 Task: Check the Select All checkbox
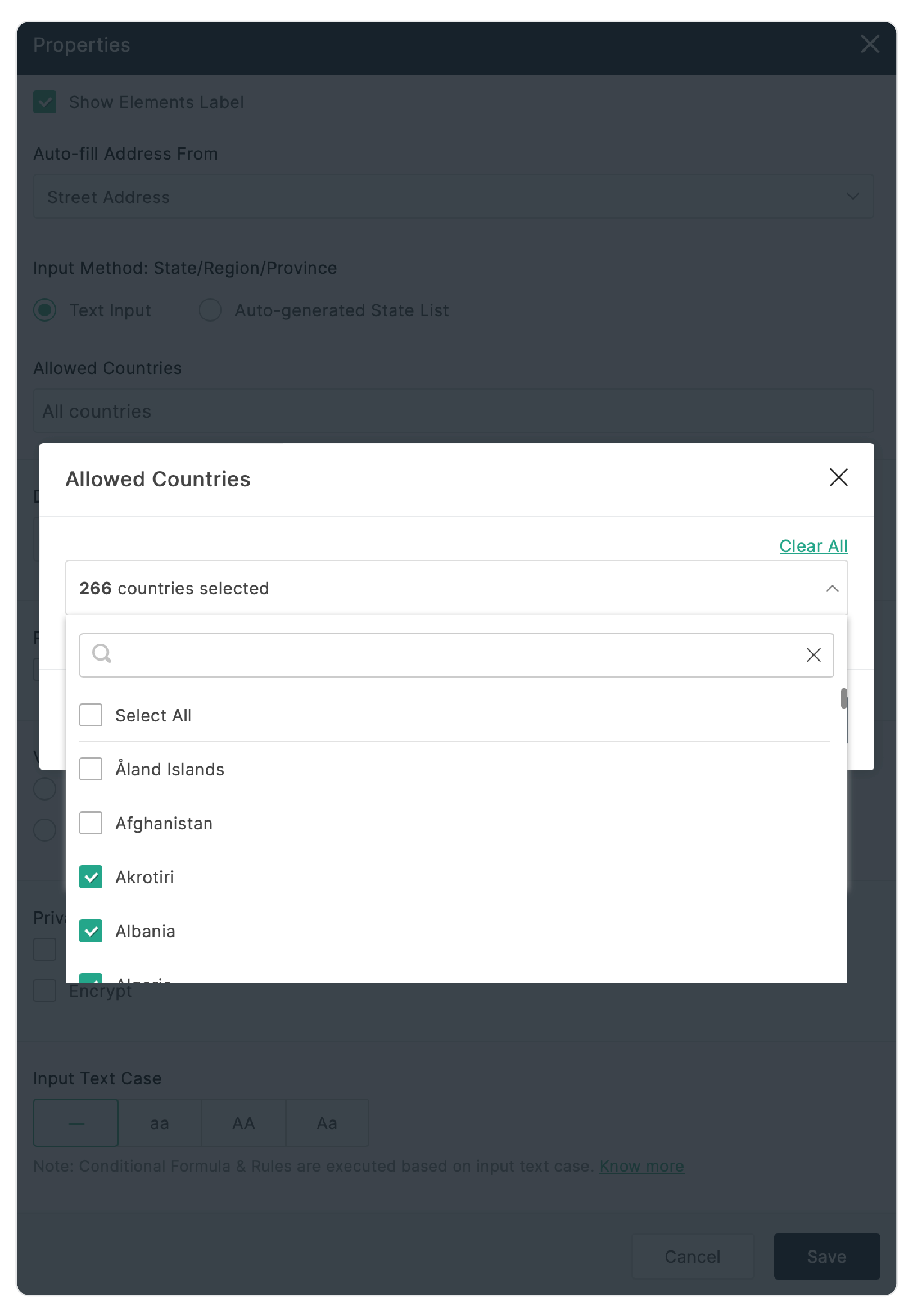coord(91,715)
